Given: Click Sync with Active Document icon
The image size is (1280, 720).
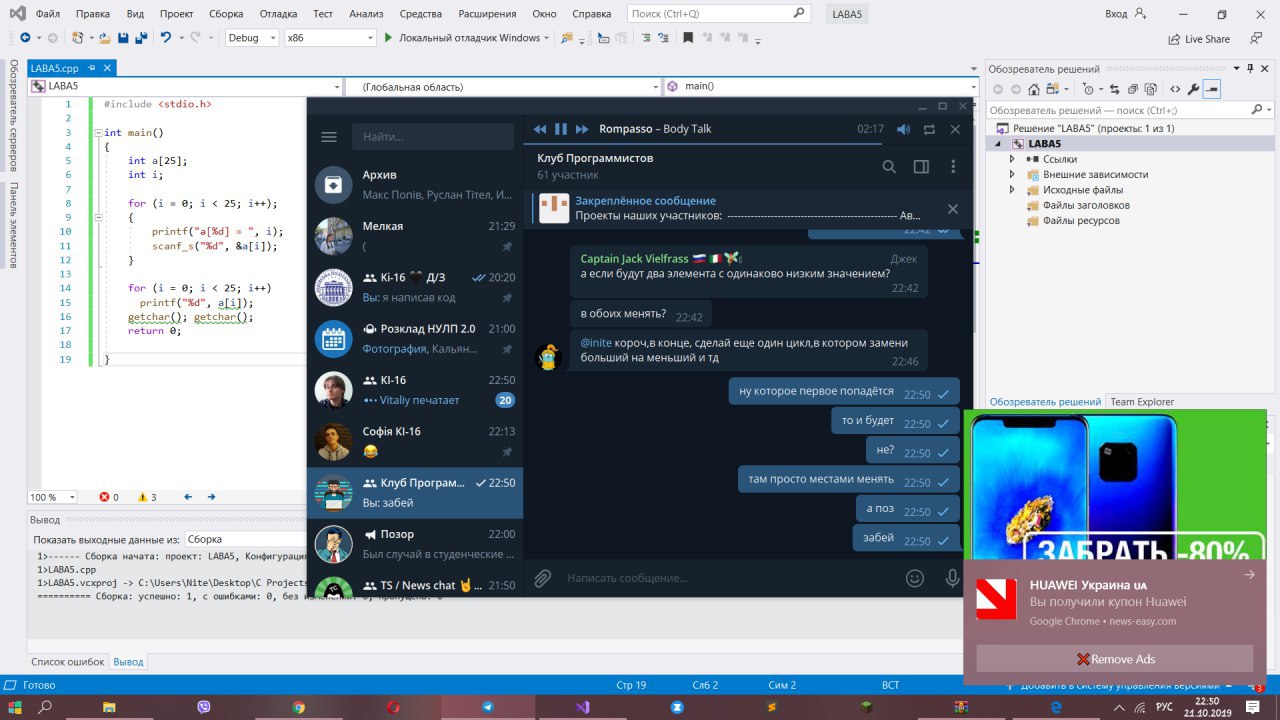Looking at the screenshot, I should coord(1115,89).
